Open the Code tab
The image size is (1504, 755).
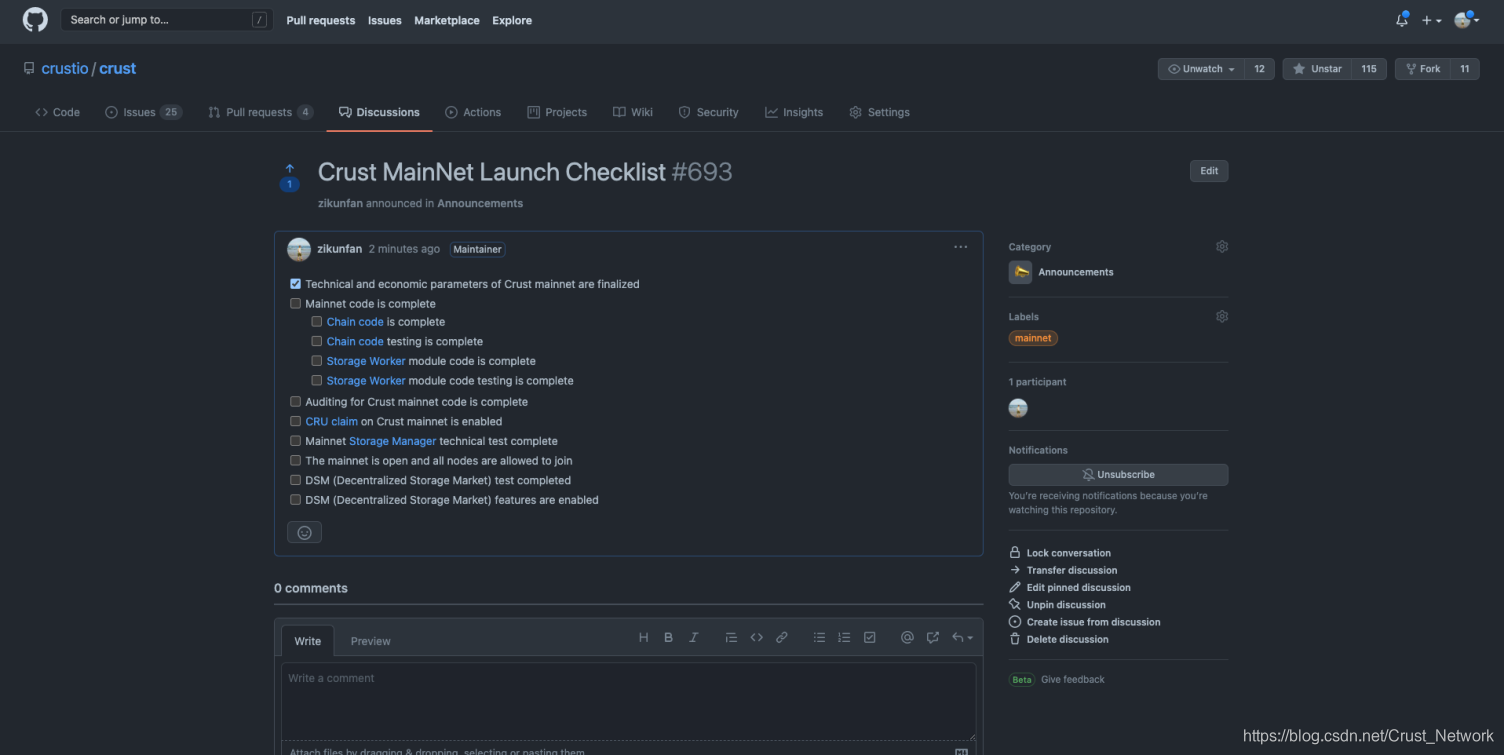(x=57, y=112)
